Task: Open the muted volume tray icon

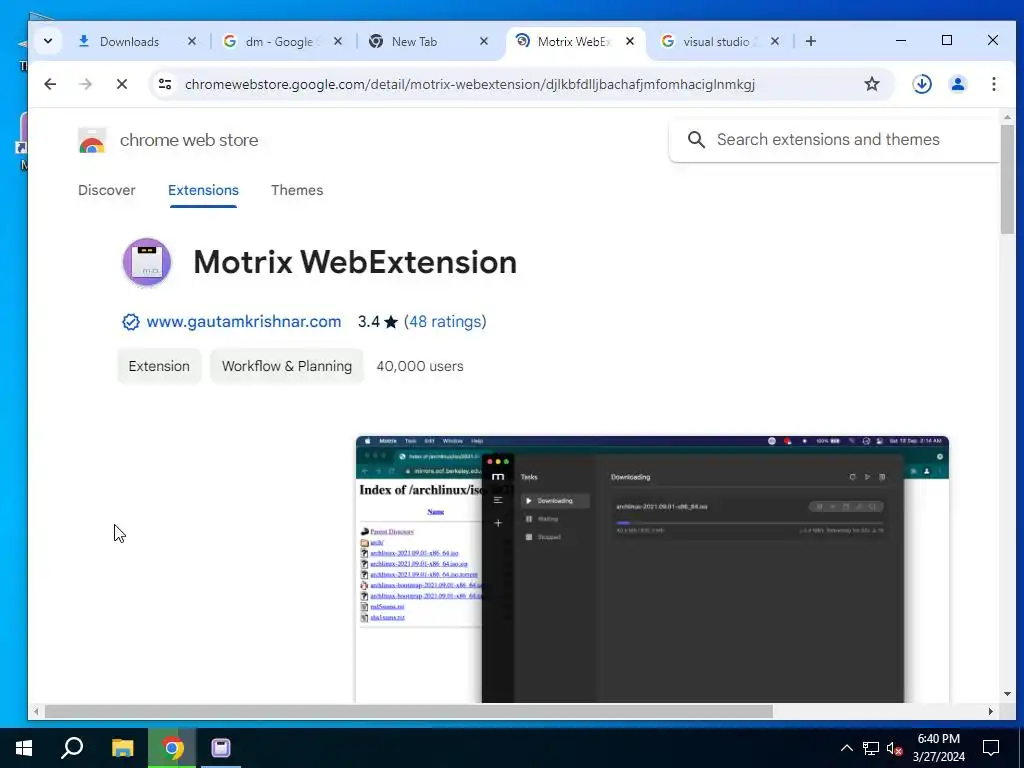Action: click(x=895, y=748)
